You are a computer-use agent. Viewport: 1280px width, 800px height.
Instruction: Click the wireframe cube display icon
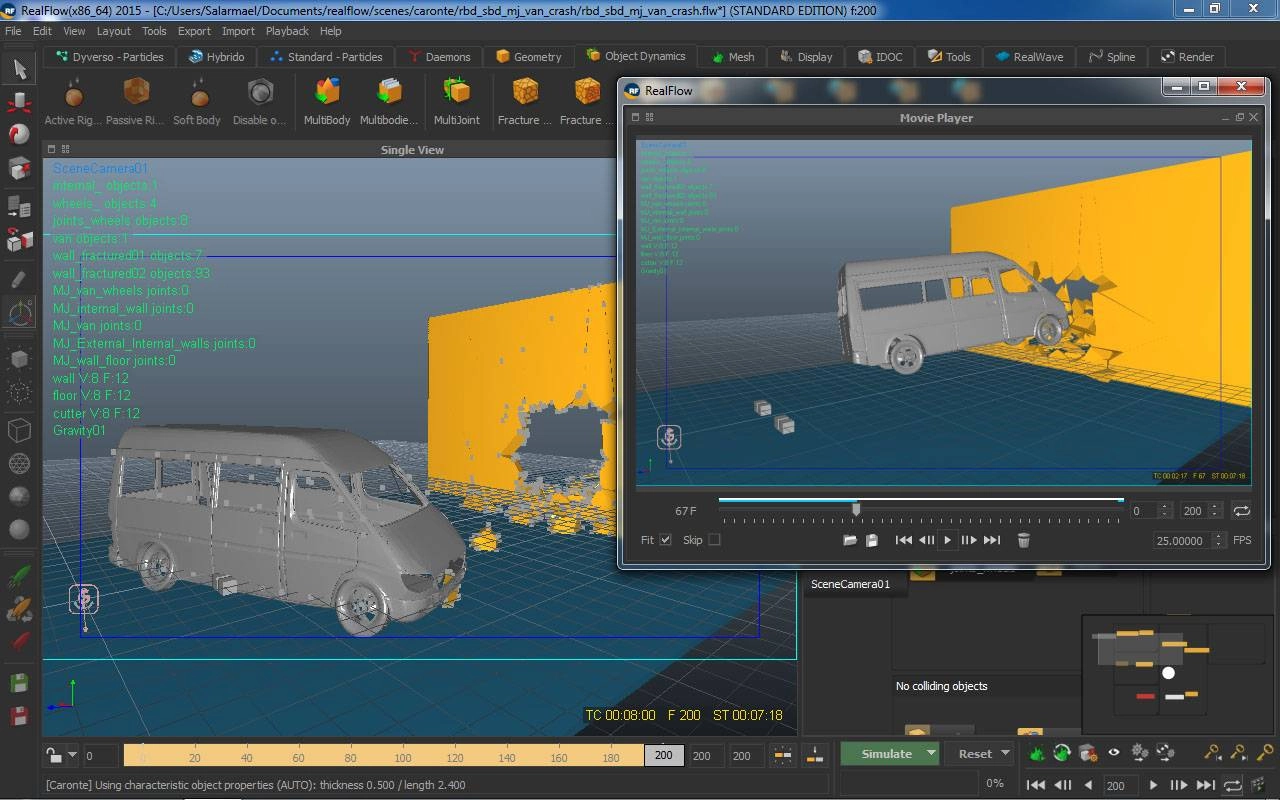tap(19, 430)
